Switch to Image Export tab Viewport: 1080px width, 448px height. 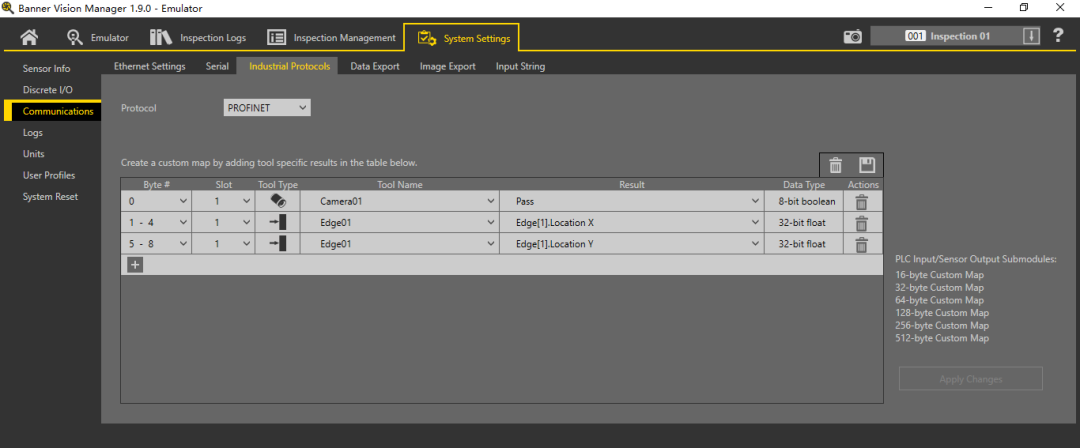[x=448, y=67]
